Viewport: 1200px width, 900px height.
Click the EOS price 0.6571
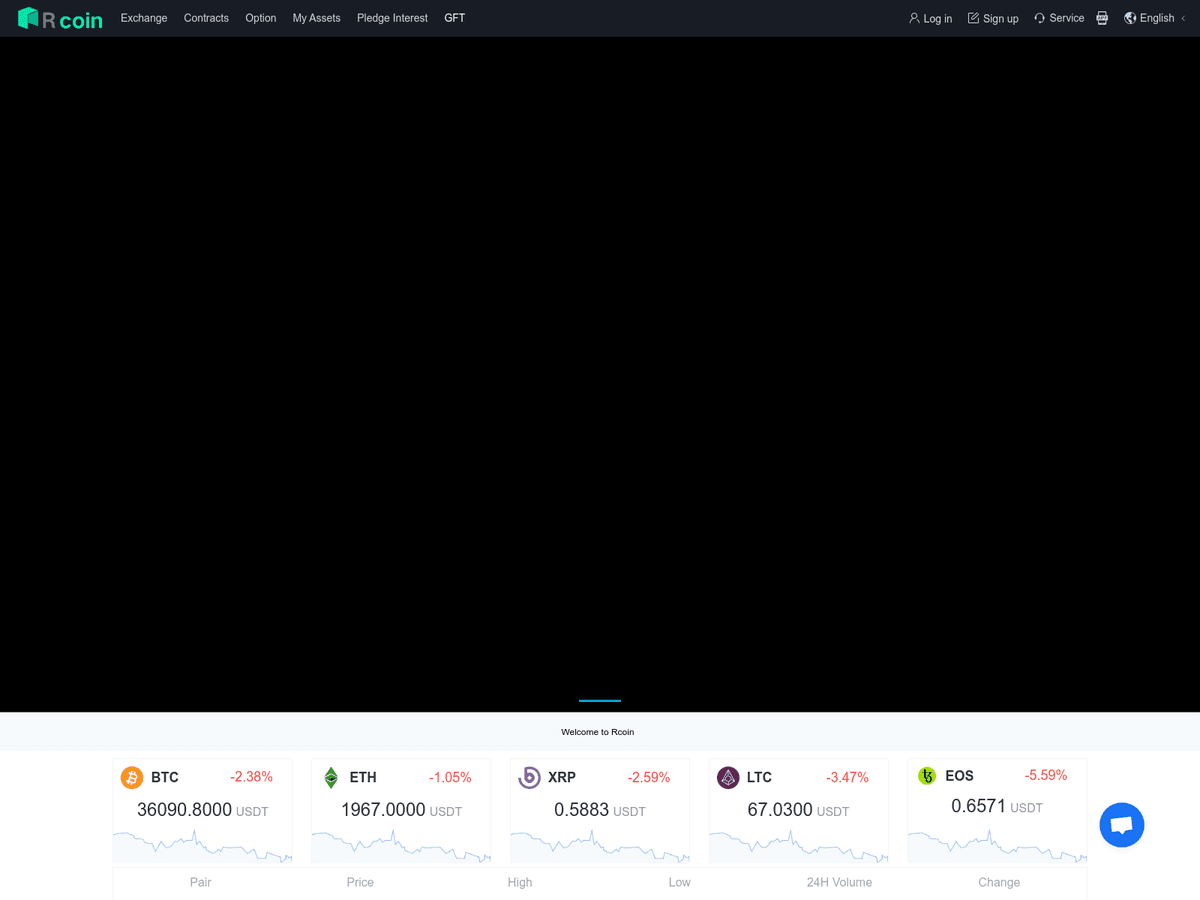[979, 806]
